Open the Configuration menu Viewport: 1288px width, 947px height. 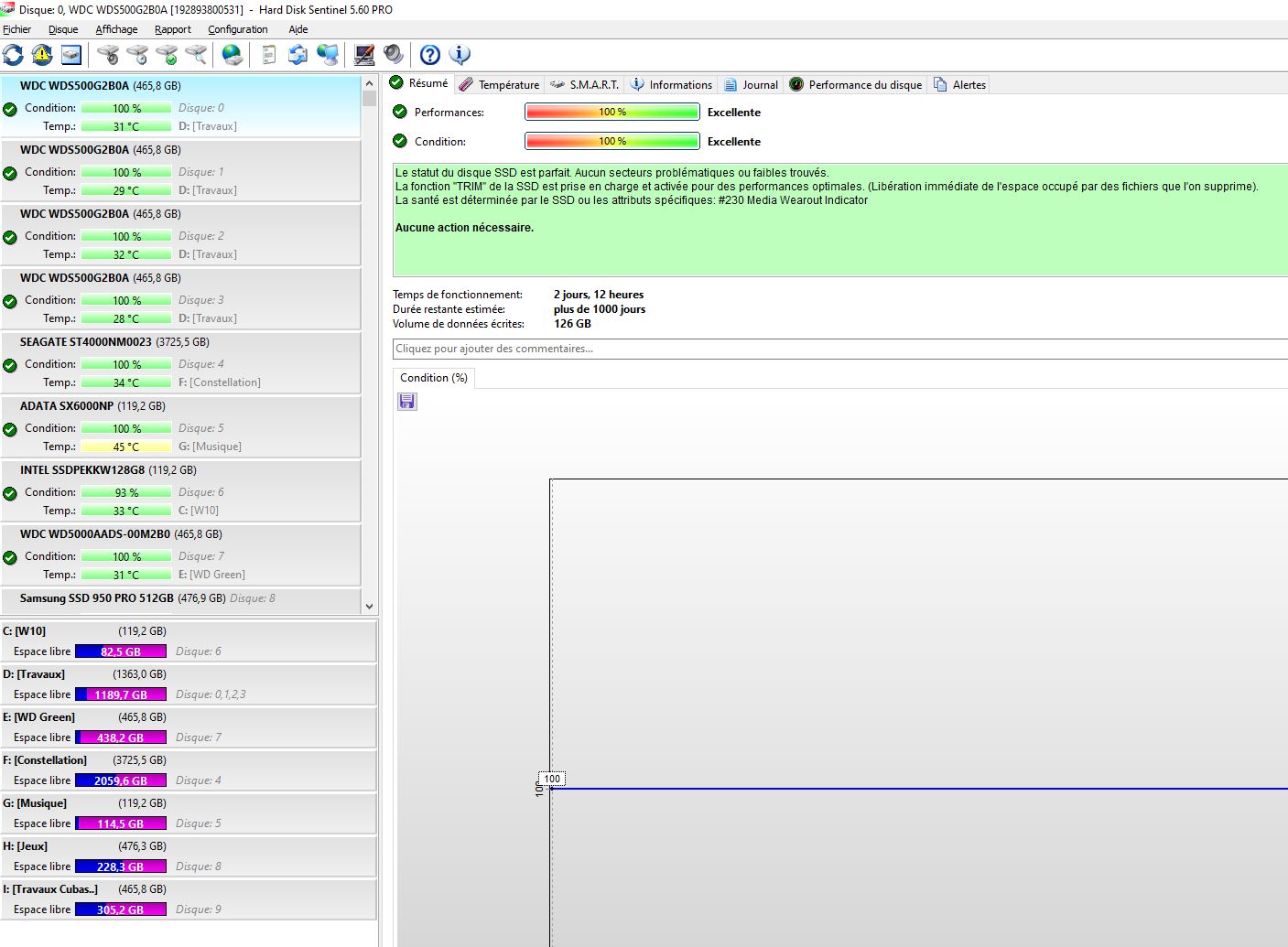pyautogui.click(x=238, y=29)
